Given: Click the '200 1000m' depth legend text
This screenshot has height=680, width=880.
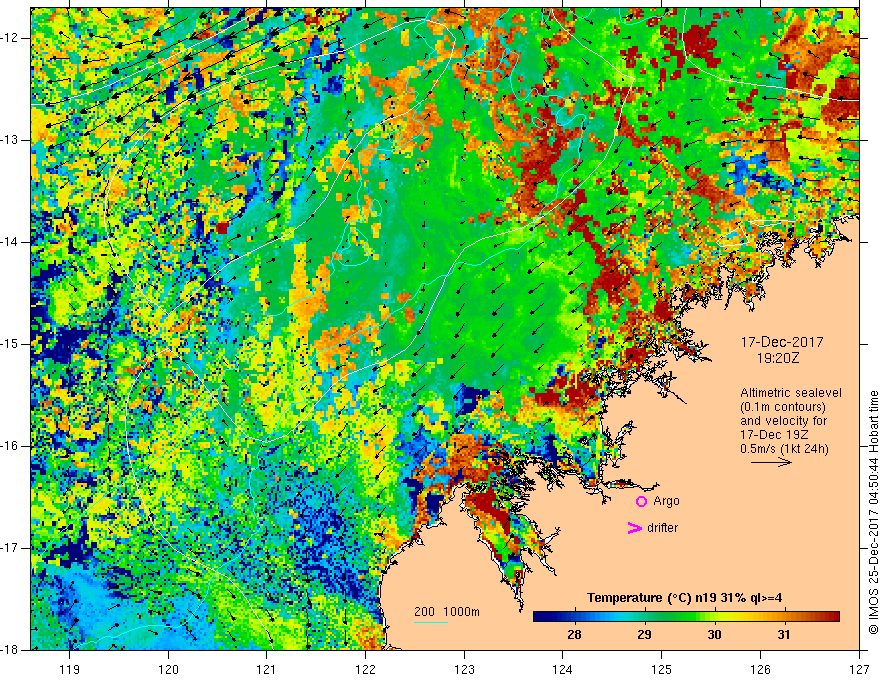Looking at the screenshot, I should [447, 612].
